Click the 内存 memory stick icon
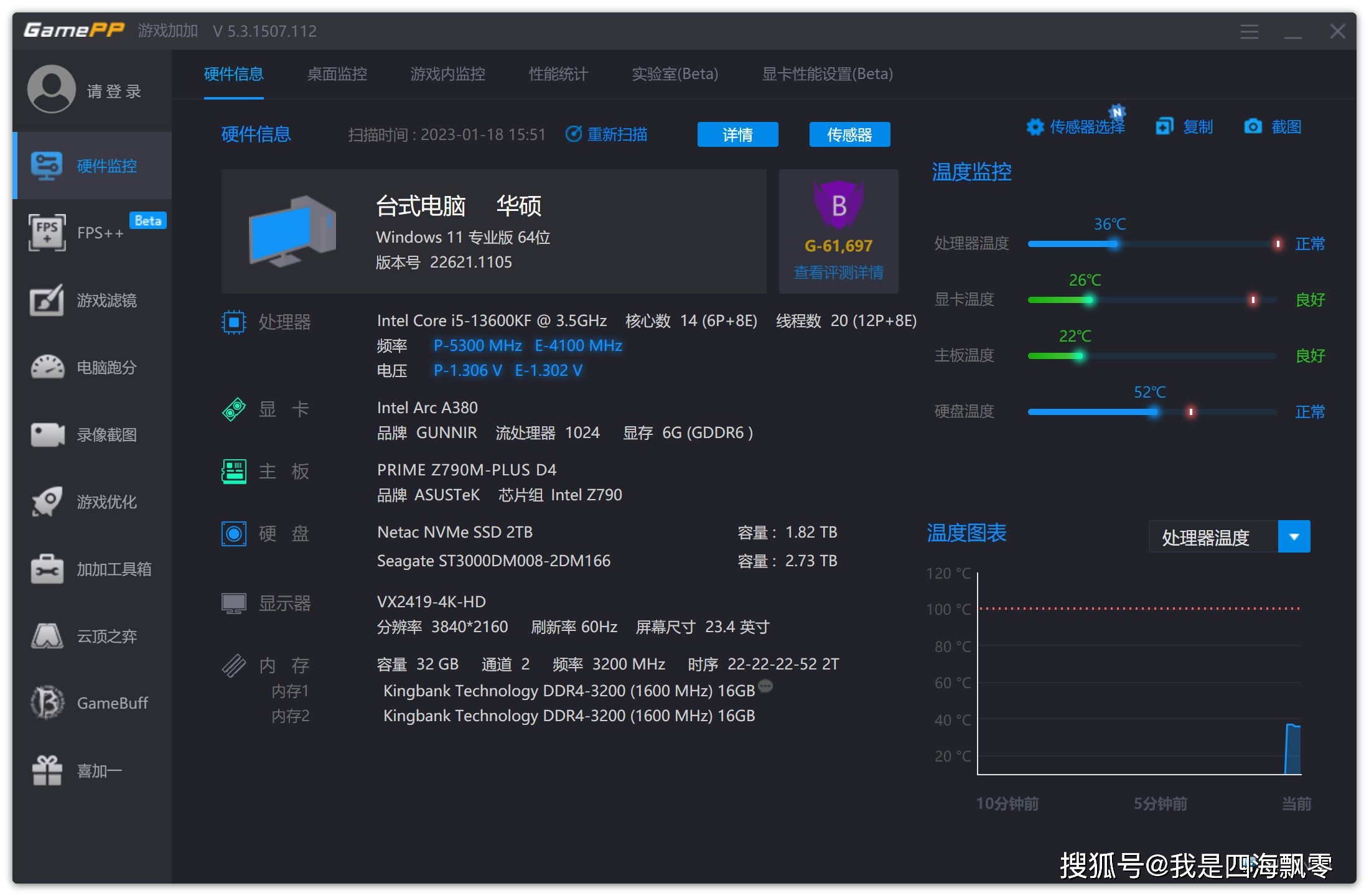 click(x=234, y=665)
